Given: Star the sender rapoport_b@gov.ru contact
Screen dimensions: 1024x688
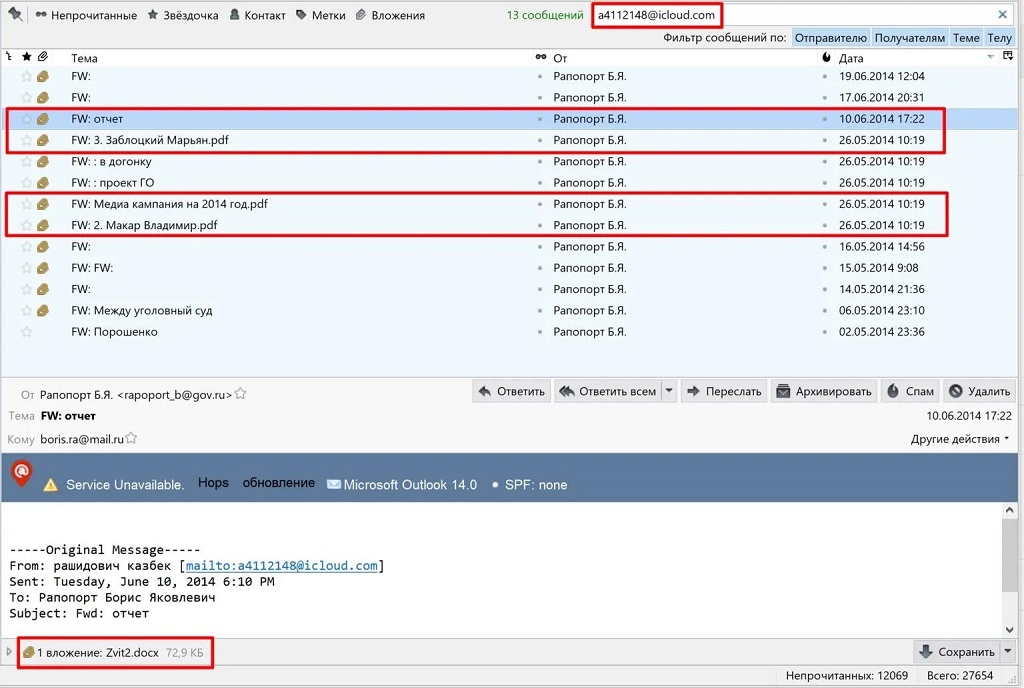Looking at the screenshot, I should (240, 394).
